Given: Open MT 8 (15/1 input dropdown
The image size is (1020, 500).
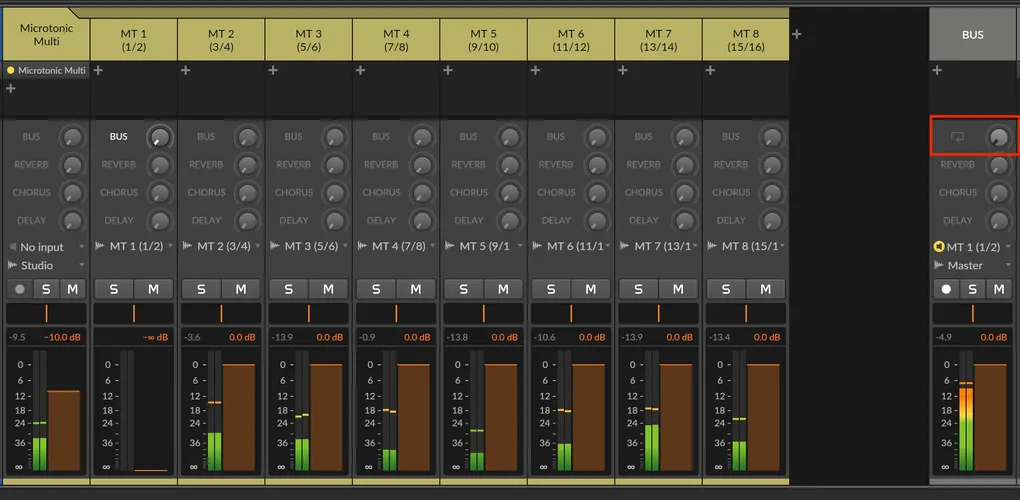Looking at the screenshot, I should coord(746,246).
